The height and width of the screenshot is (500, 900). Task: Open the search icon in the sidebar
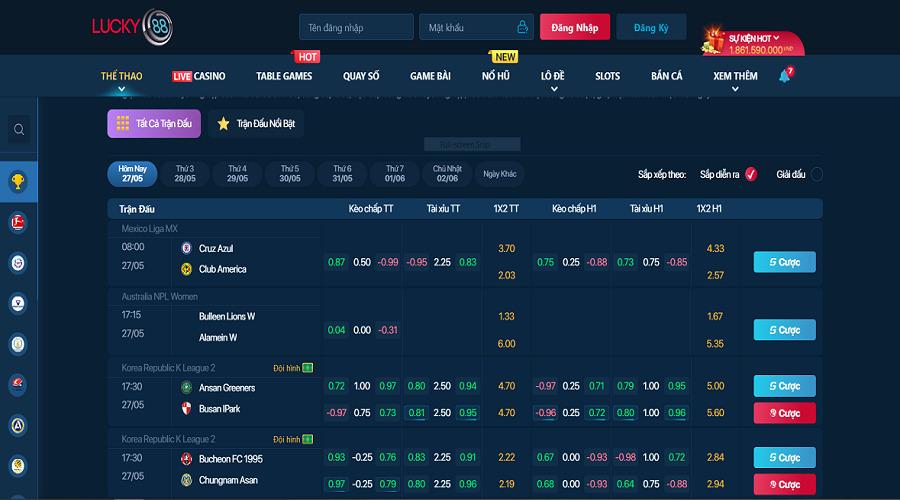(19, 130)
